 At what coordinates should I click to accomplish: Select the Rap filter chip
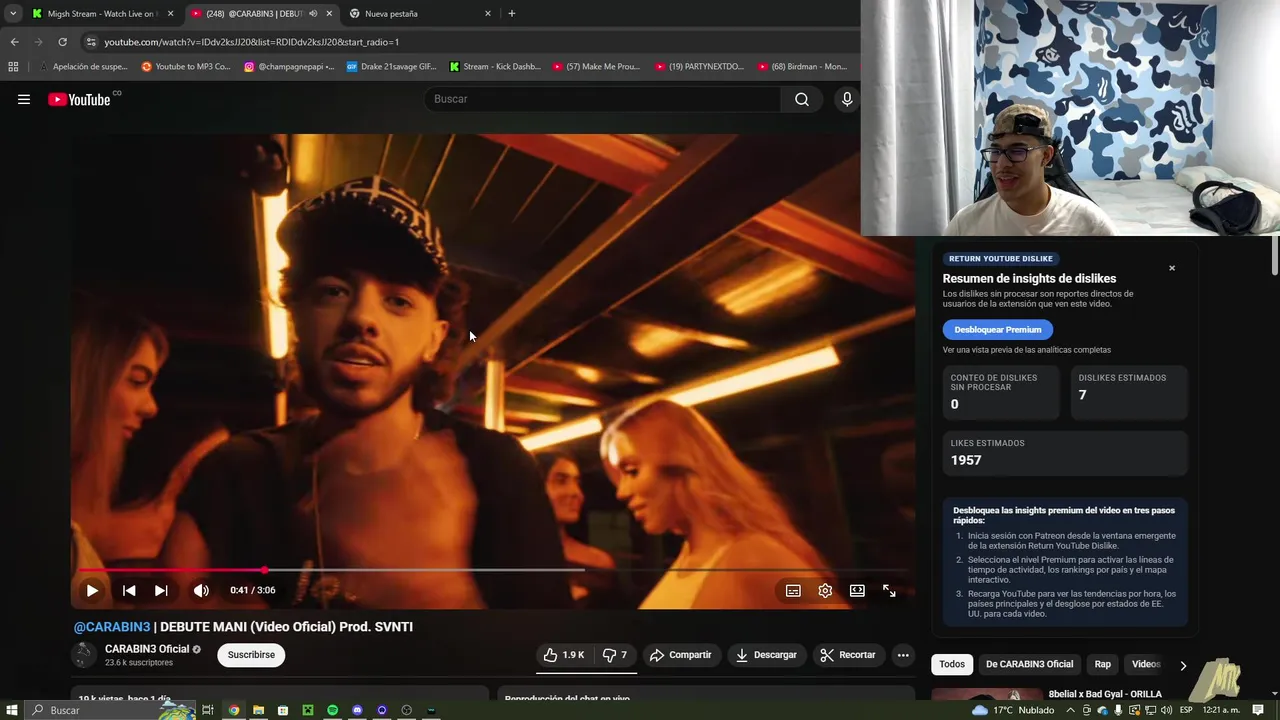pyautogui.click(x=1102, y=664)
